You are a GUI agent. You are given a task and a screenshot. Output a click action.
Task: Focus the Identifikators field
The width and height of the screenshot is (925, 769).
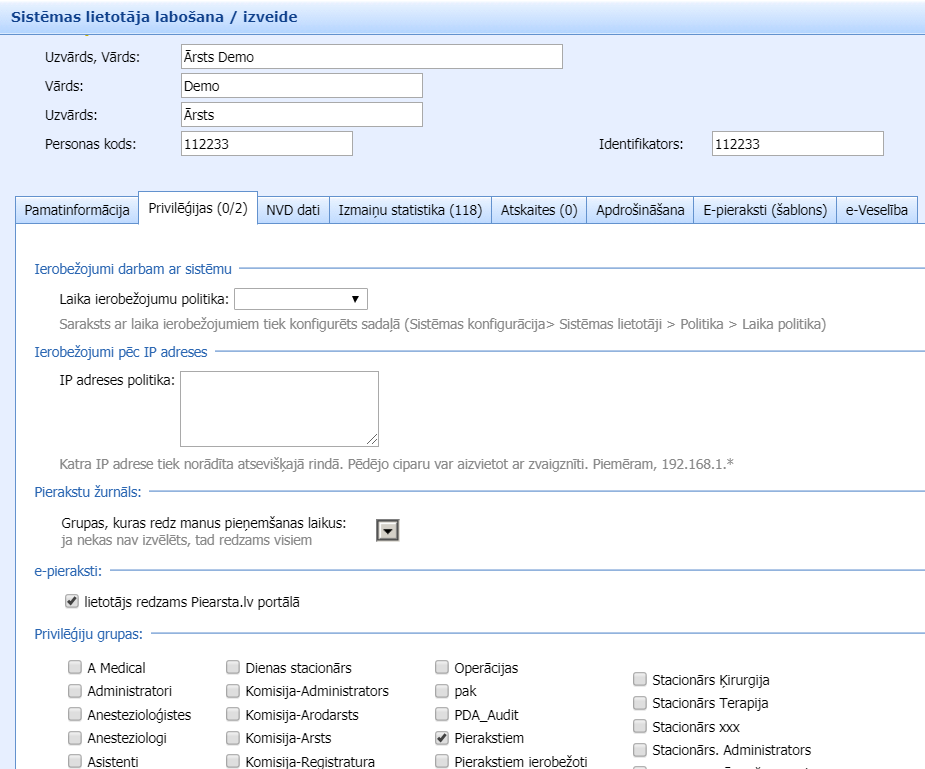coord(797,144)
